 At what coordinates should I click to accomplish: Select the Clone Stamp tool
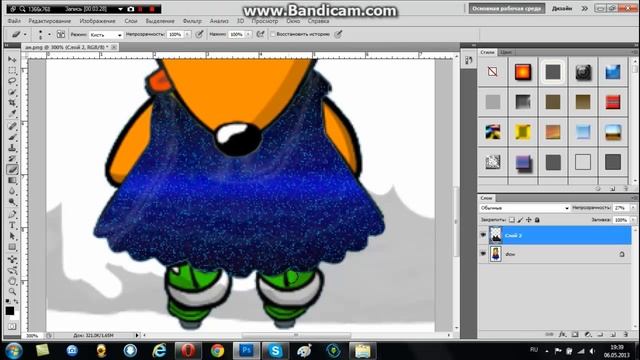[x=12, y=148]
